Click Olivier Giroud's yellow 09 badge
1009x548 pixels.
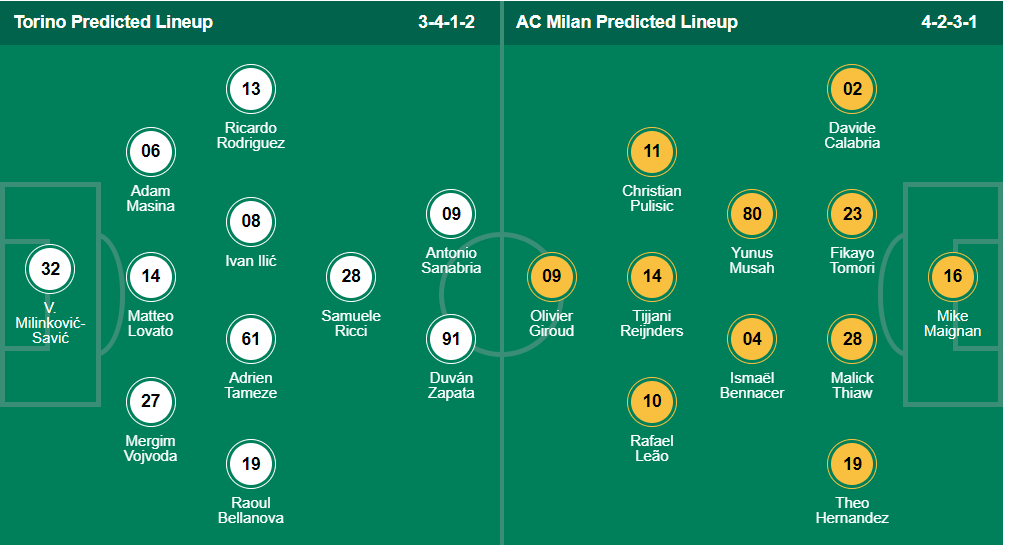click(552, 276)
